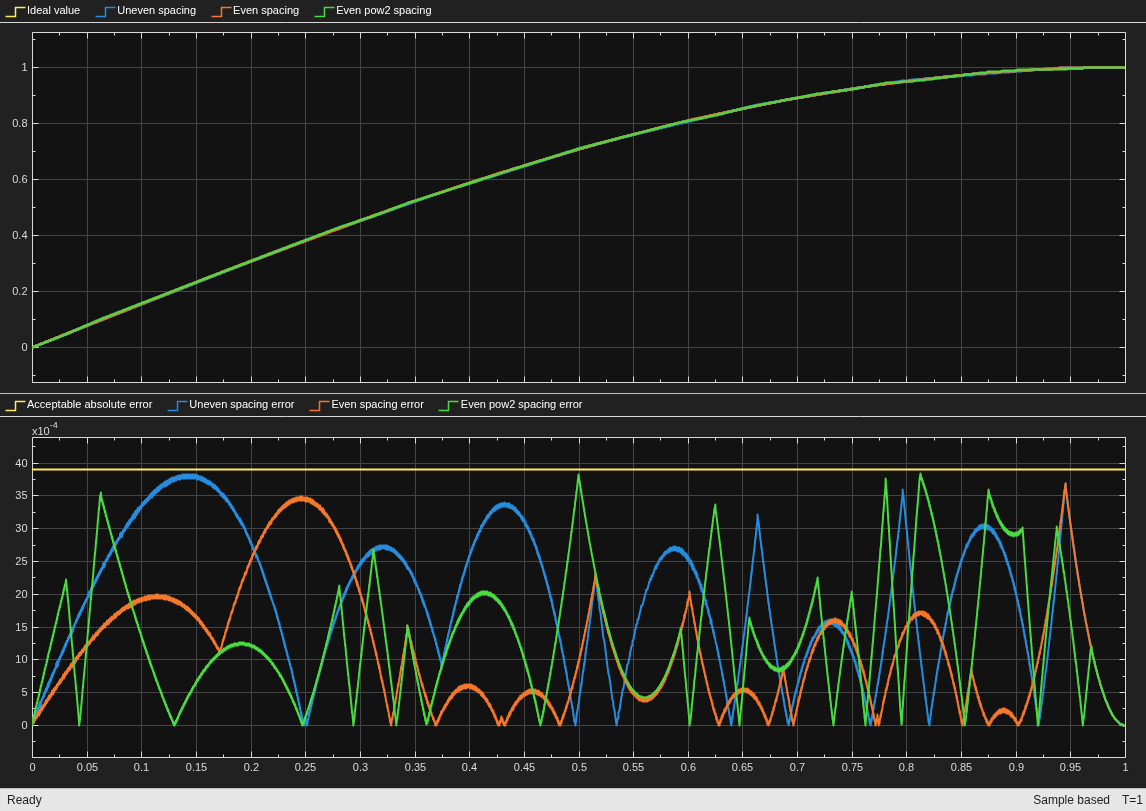This screenshot has width=1146, height=811.
Task: Toggle the Ideal value legend entry
Action: (43, 11)
